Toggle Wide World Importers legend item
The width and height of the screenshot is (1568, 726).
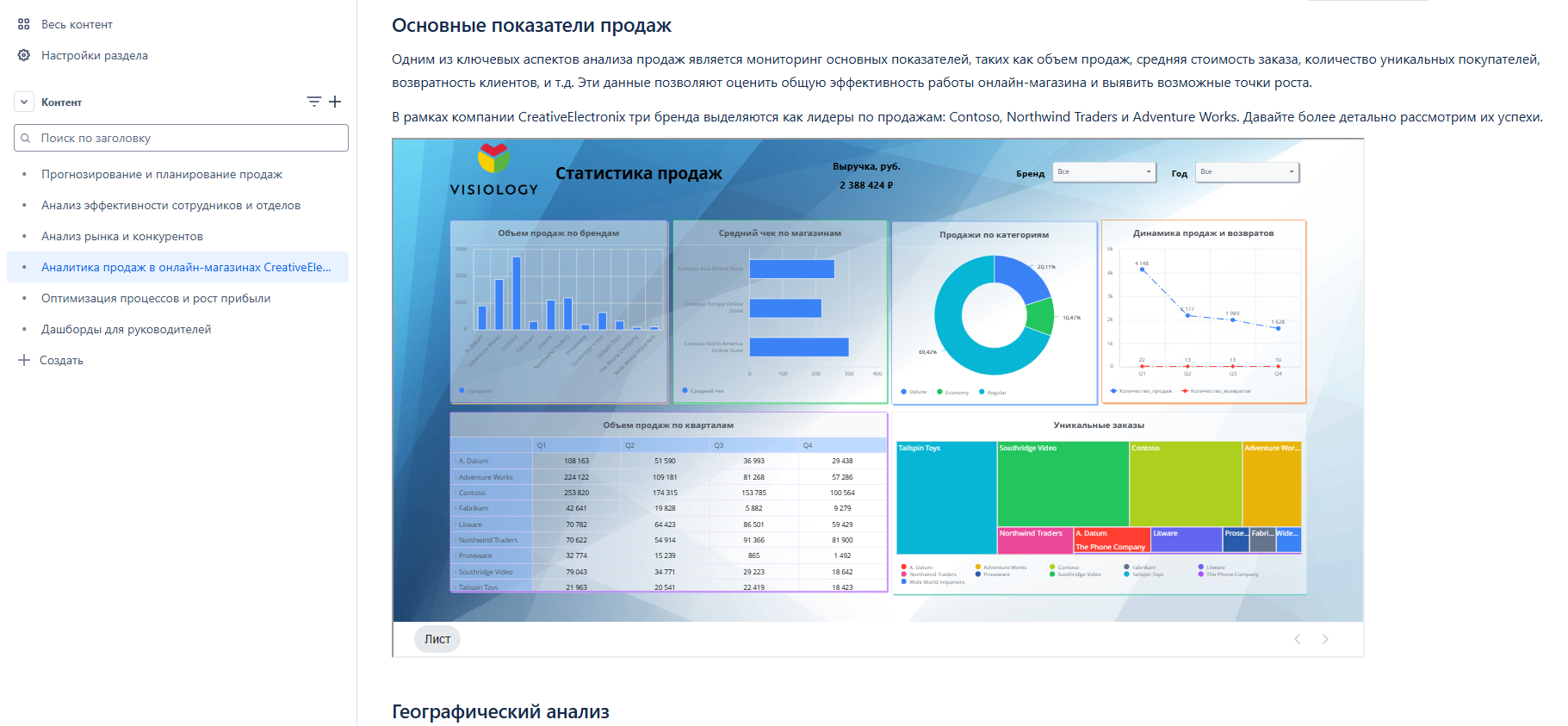[x=933, y=582]
